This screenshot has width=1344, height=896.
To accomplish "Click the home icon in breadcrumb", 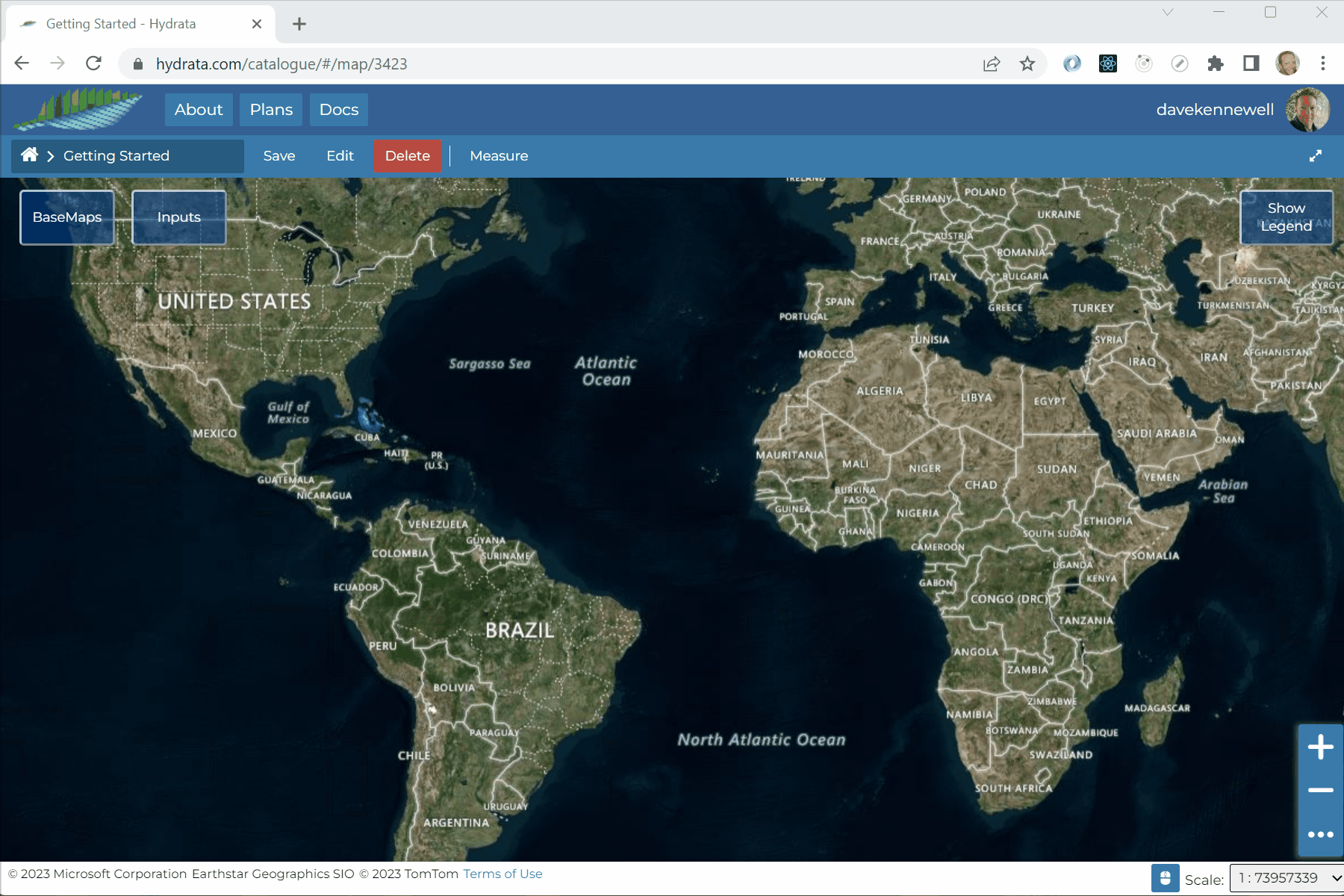I will click(x=30, y=155).
